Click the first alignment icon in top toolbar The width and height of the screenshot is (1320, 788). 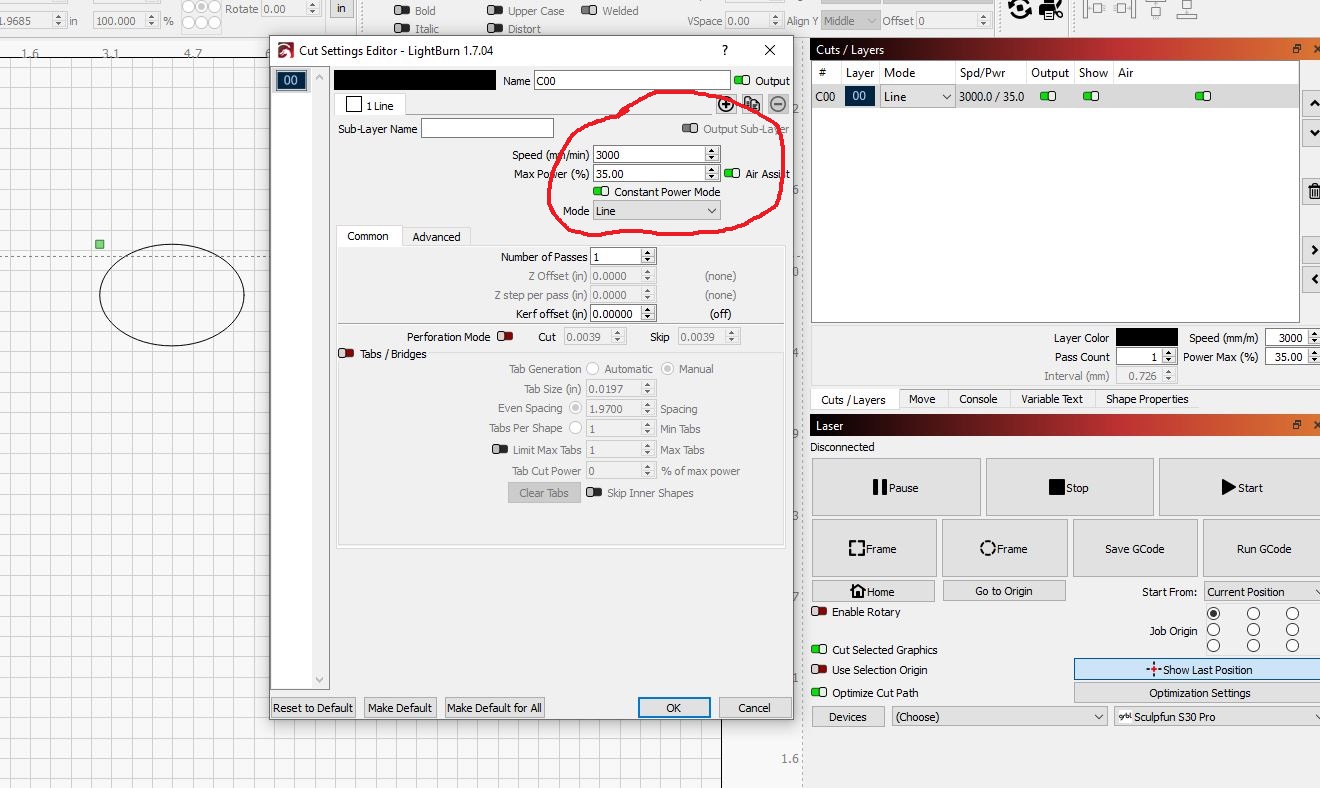click(x=1092, y=9)
